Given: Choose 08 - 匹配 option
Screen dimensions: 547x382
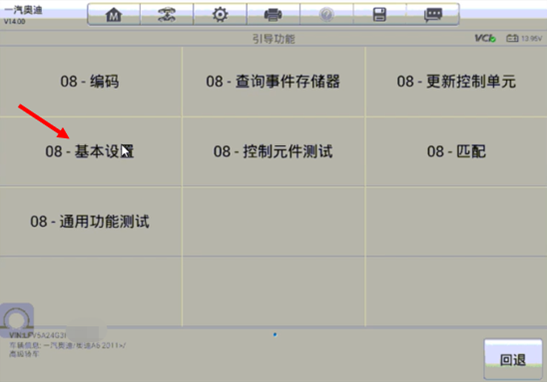Looking at the screenshot, I should coord(456,151).
